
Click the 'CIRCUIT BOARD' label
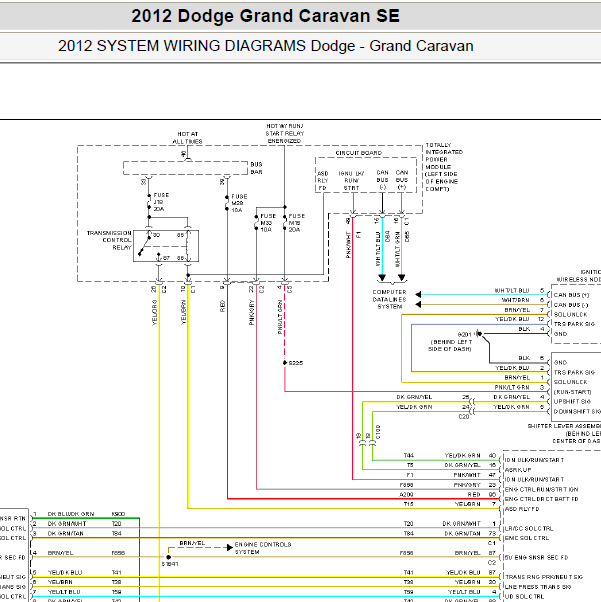pyautogui.click(x=359, y=153)
